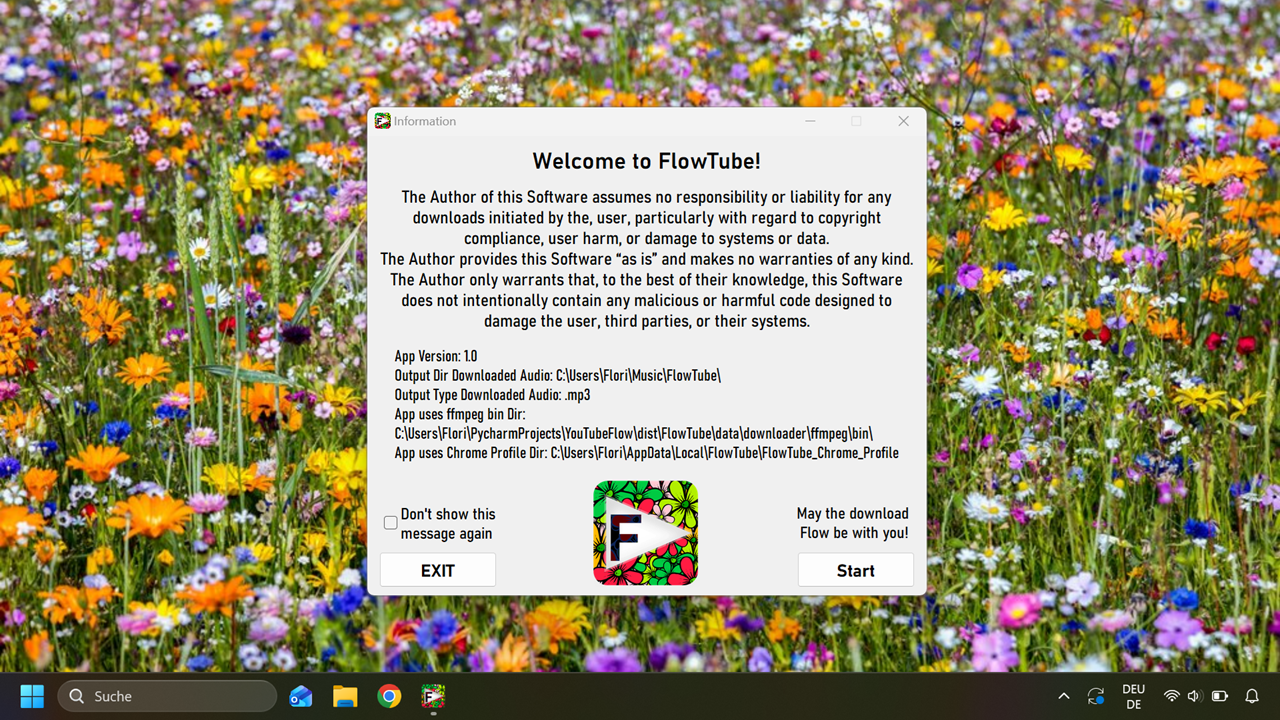This screenshot has height=720, width=1280.
Task: Click the speaker volume icon
Action: [x=1194, y=696]
